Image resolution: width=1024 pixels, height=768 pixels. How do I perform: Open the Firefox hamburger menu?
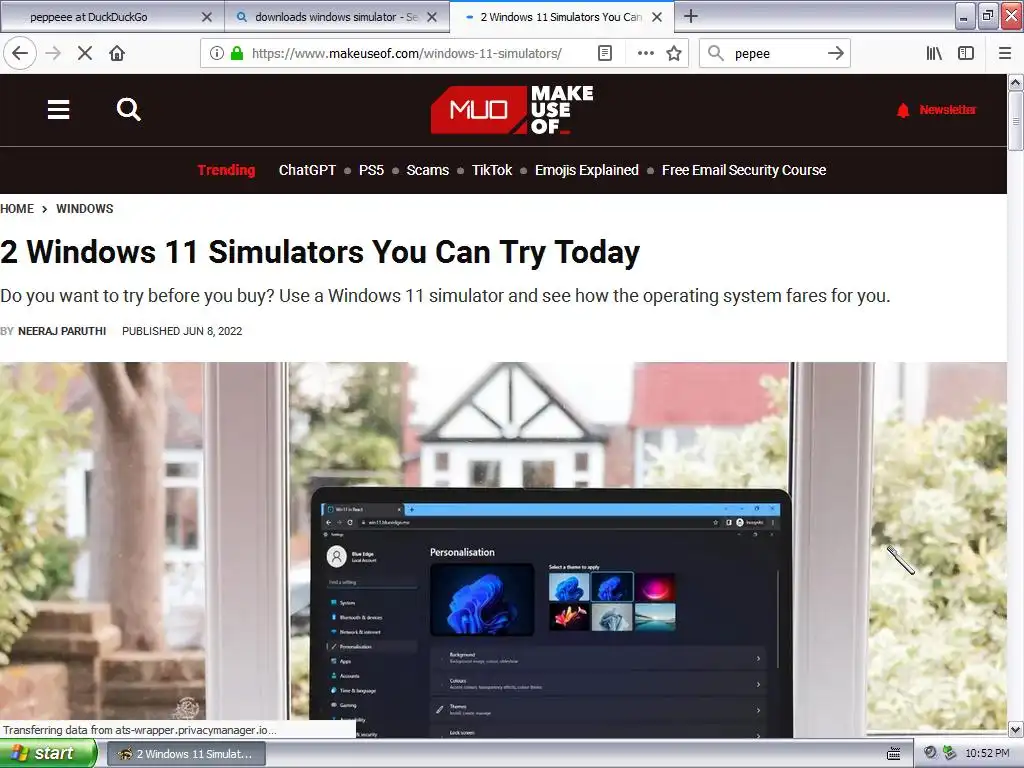point(1005,53)
